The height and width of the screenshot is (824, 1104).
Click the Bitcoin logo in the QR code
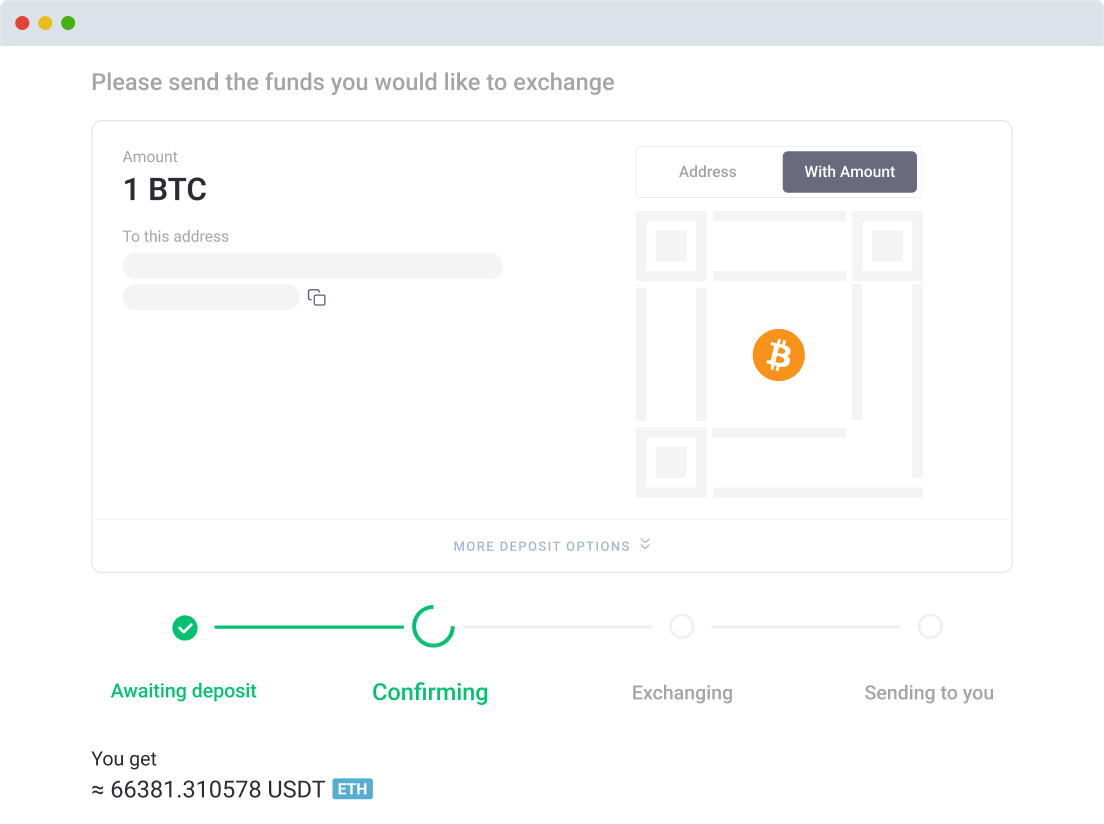[x=778, y=355]
